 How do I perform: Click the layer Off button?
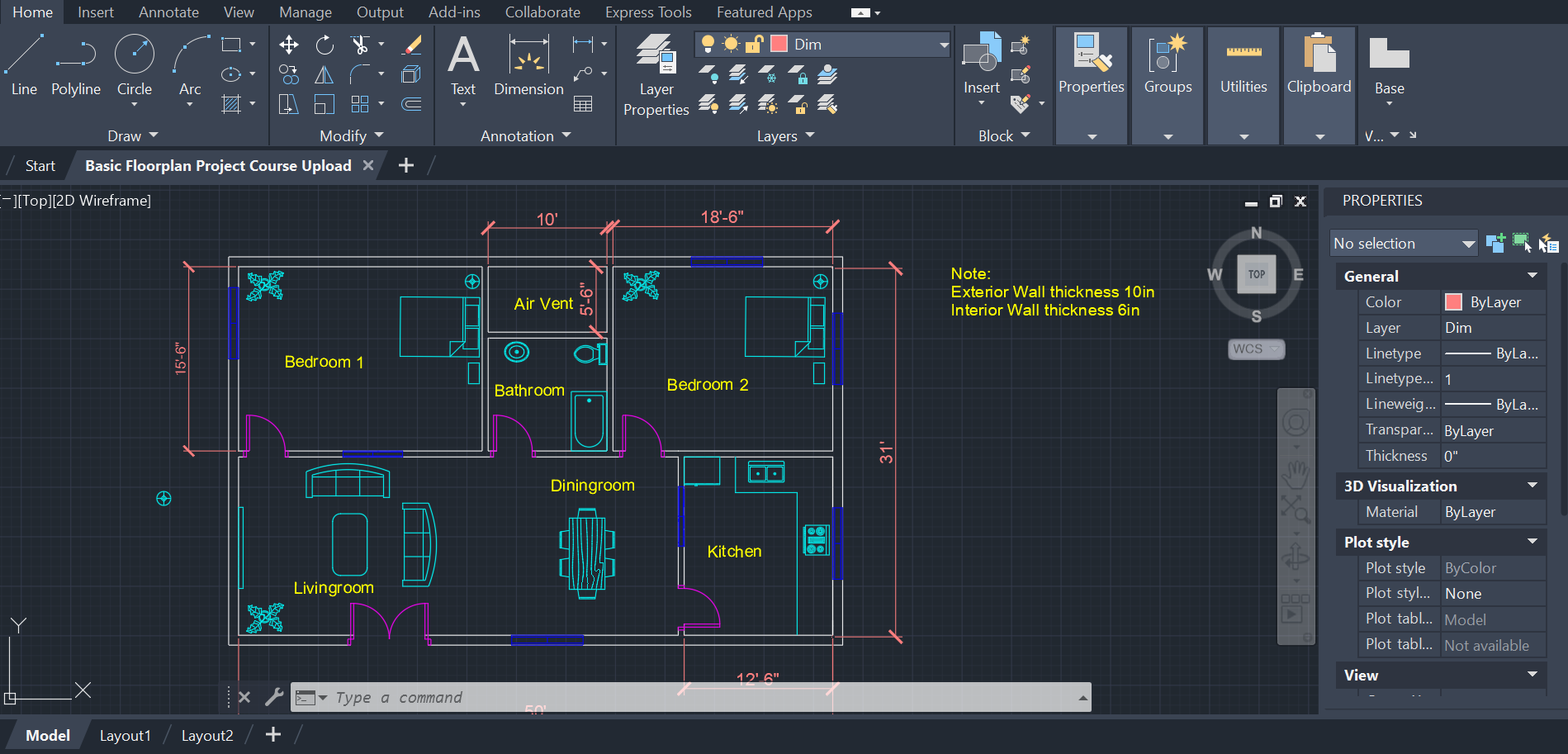pyautogui.click(x=708, y=74)
